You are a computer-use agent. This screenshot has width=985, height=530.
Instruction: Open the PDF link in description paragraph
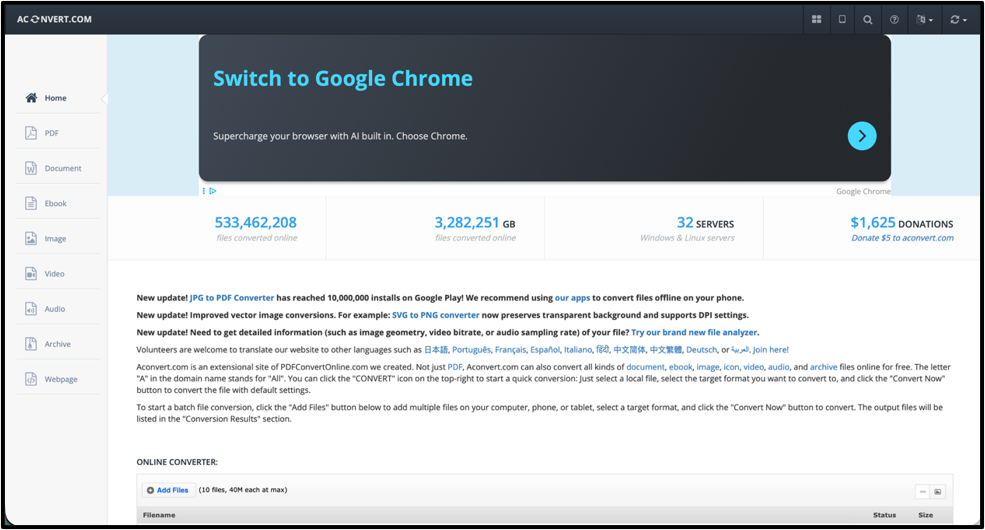pos(454,367)
